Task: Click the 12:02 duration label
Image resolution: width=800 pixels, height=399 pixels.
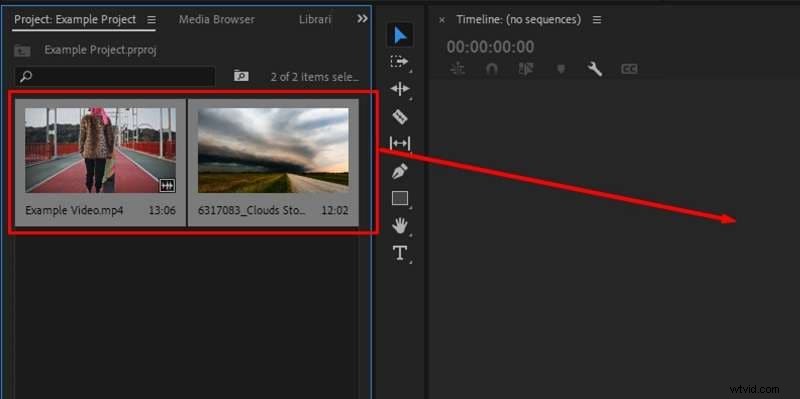Action: click(335, 210)
